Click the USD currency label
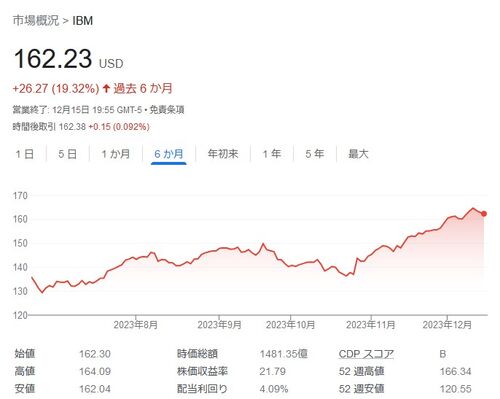 [x=111, y=64]
